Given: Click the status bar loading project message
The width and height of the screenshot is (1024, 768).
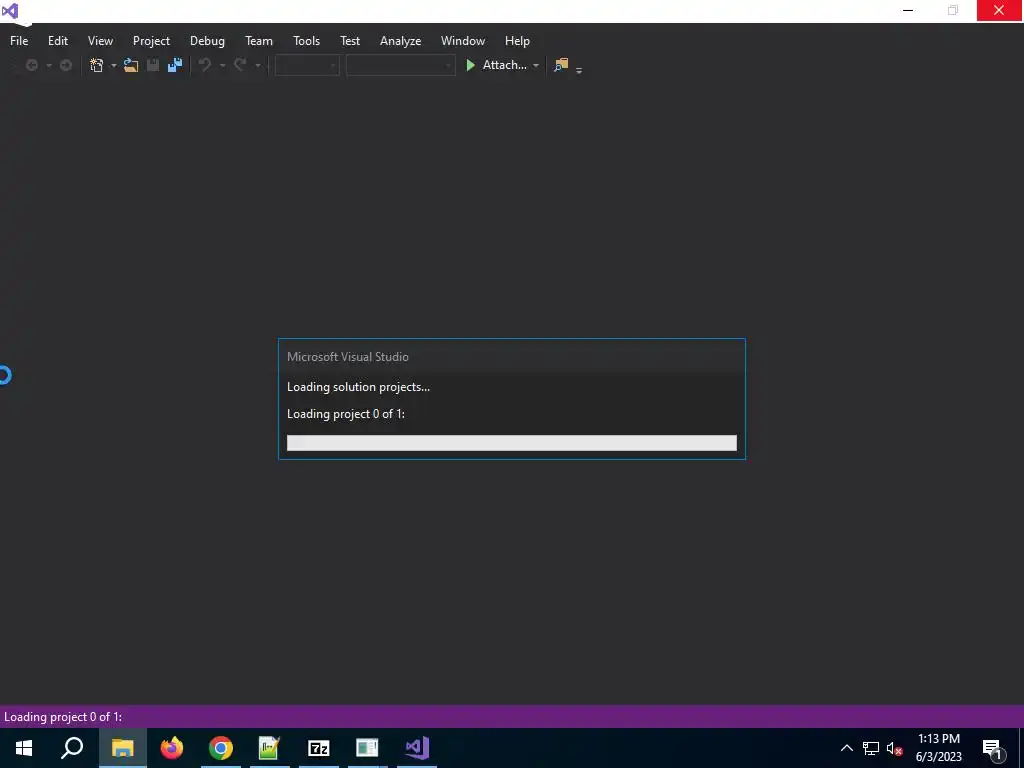Looking at the screenshot, I should coord(63,716).
